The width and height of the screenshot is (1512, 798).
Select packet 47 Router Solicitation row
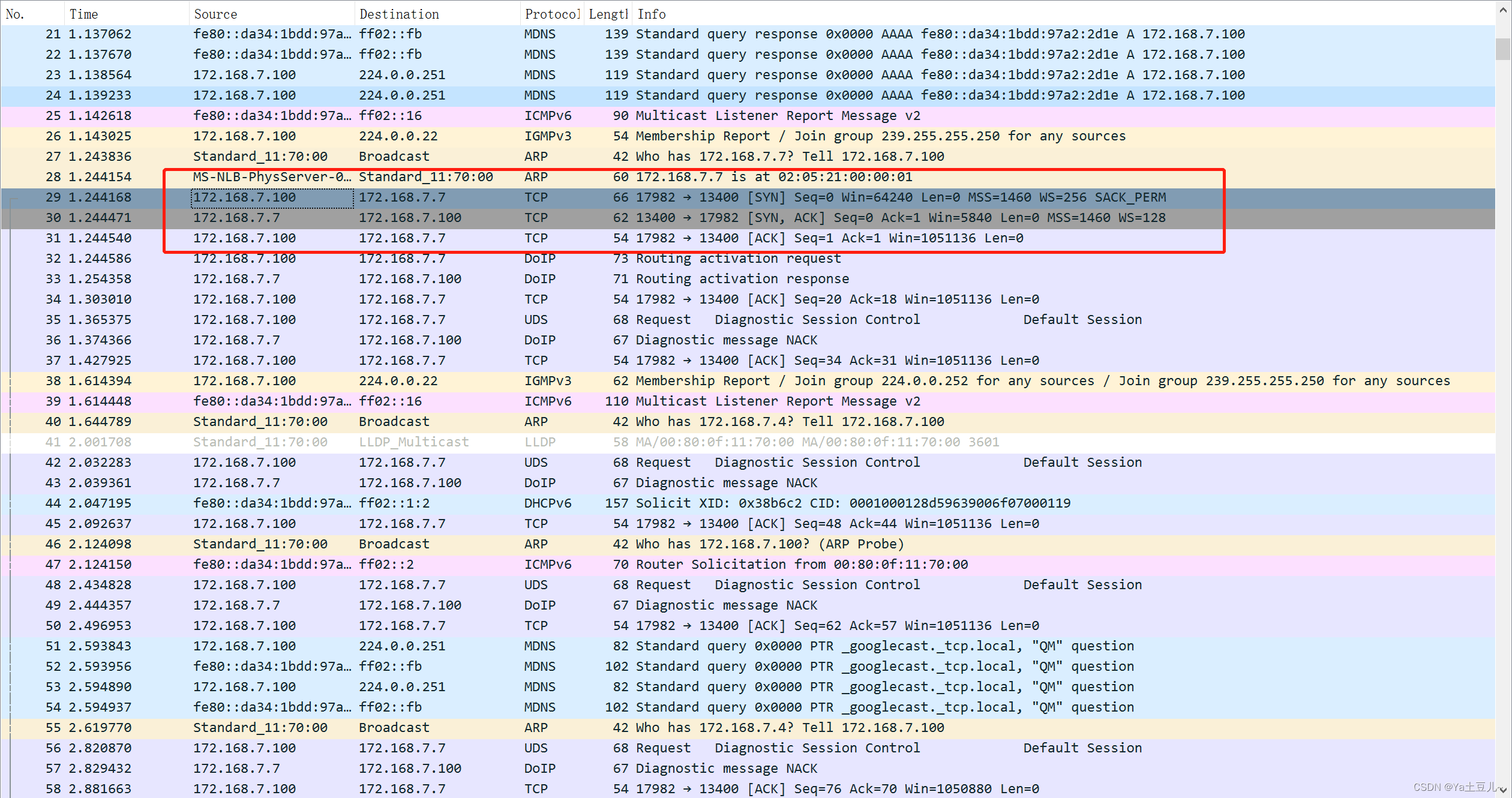[x=720, y=565]
